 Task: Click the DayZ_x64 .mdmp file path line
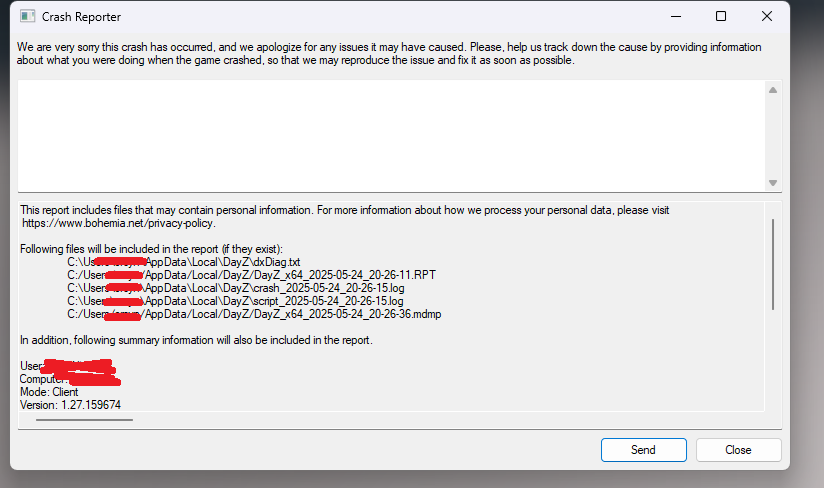point(254,314)
